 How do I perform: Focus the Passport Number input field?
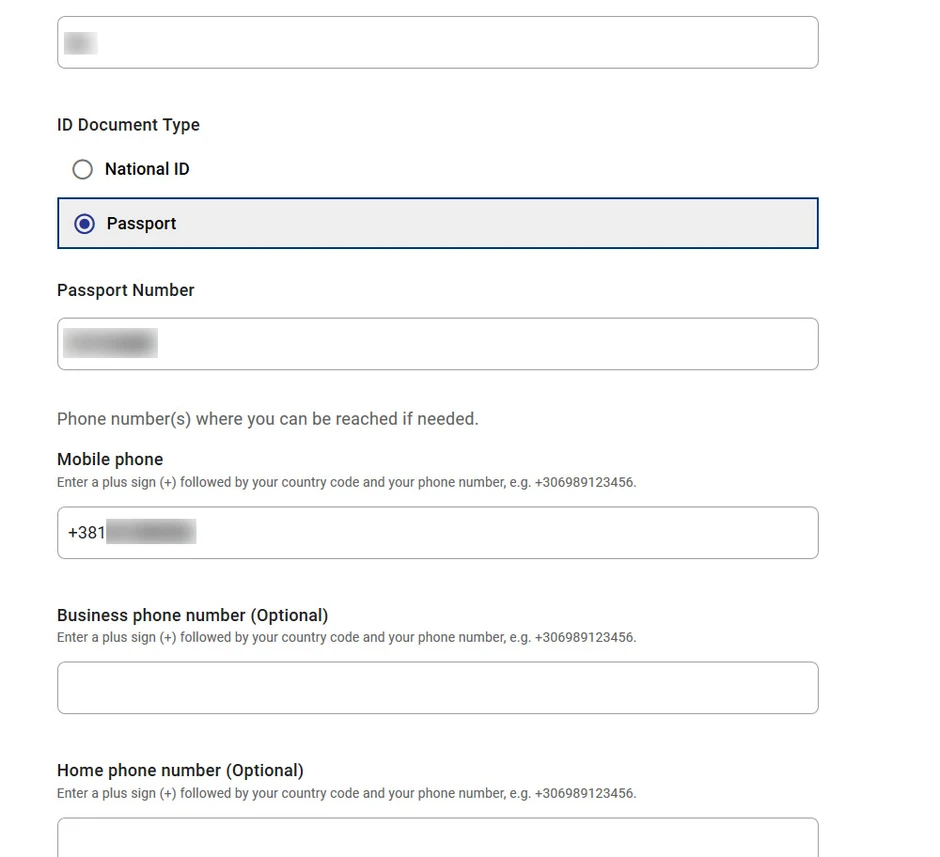point(480,344)
